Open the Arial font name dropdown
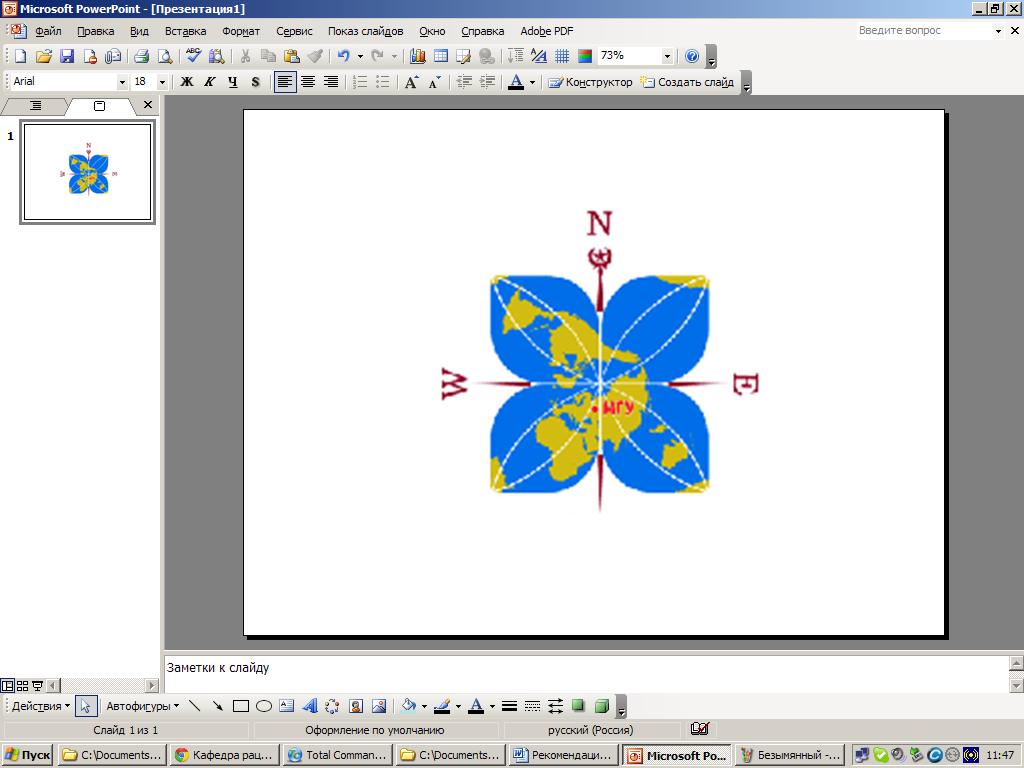 (x=122, y=82)
